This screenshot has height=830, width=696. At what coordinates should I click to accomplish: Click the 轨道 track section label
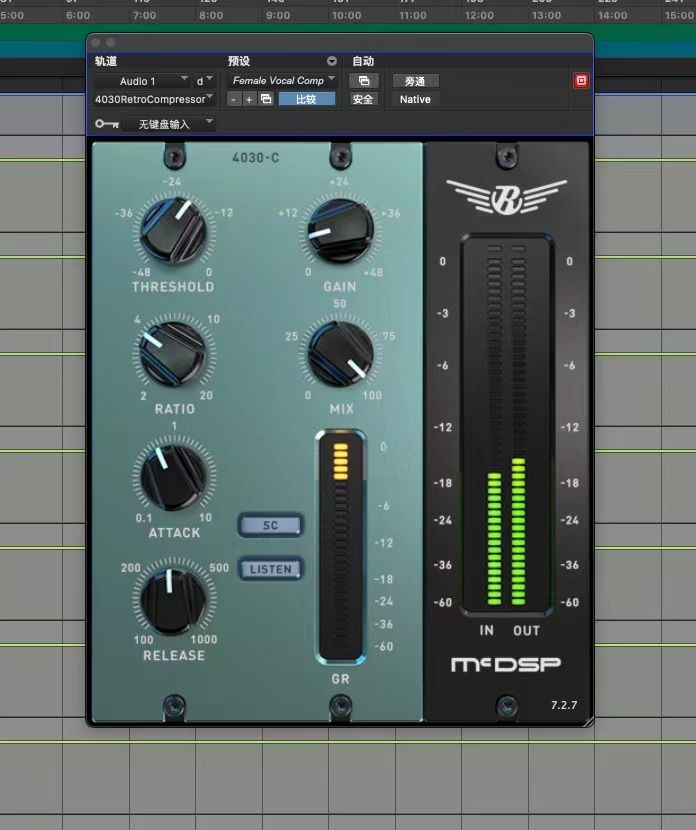coord(106,61)
